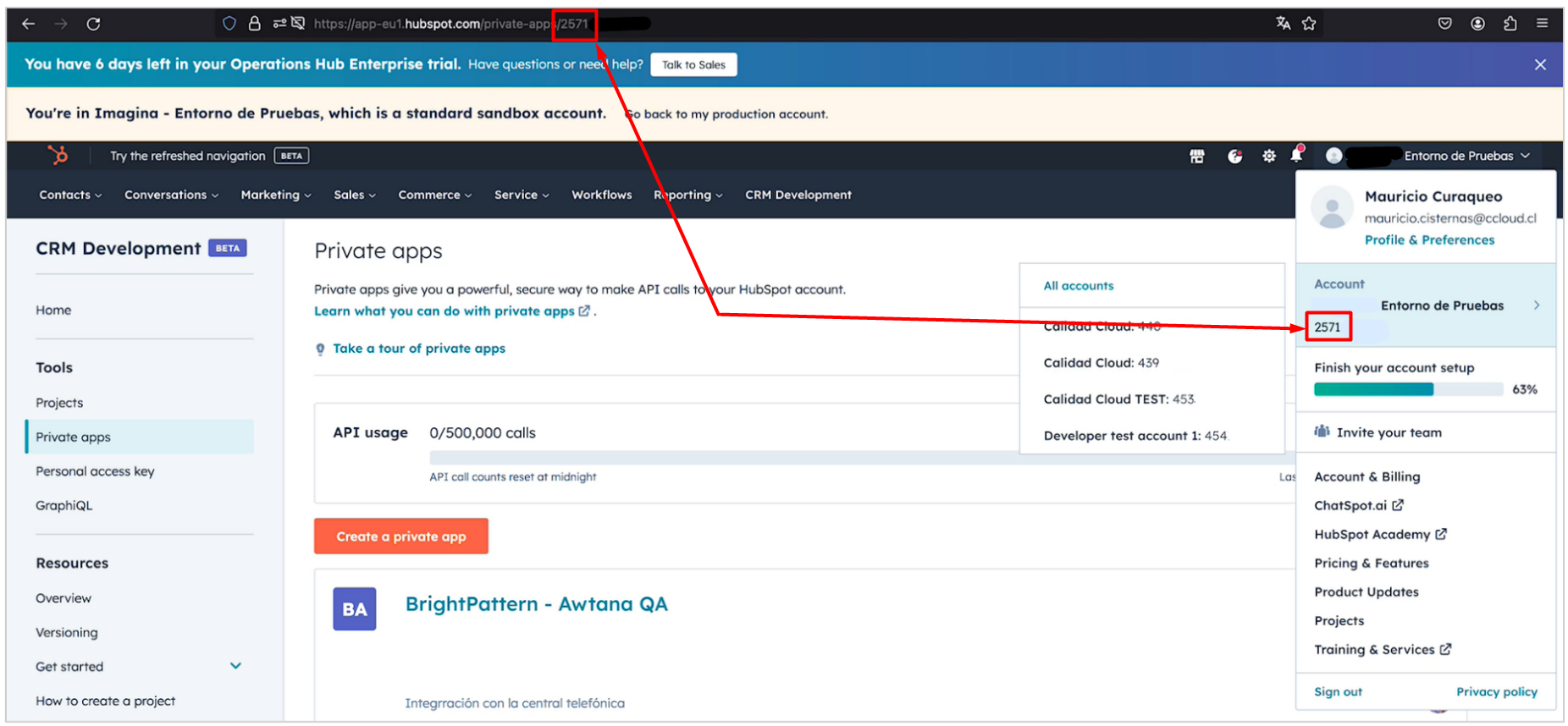Image resolution: width=1568 pixels, height=726 pixels.
Task: Open the notifications bell icon
Action: coord(1295,155)
